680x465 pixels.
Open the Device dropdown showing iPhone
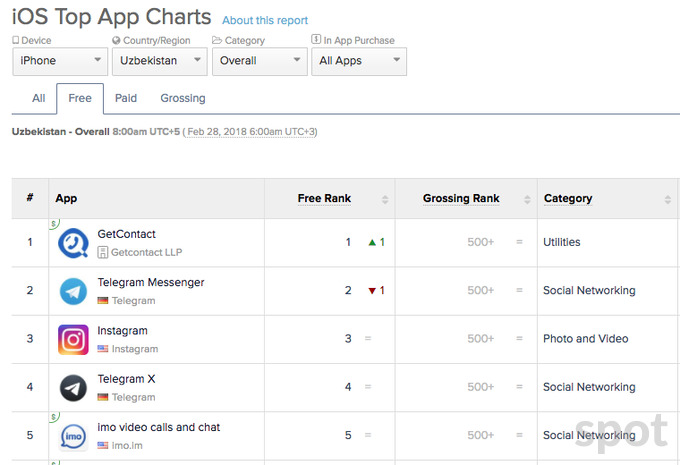click(x=59, y=61)
